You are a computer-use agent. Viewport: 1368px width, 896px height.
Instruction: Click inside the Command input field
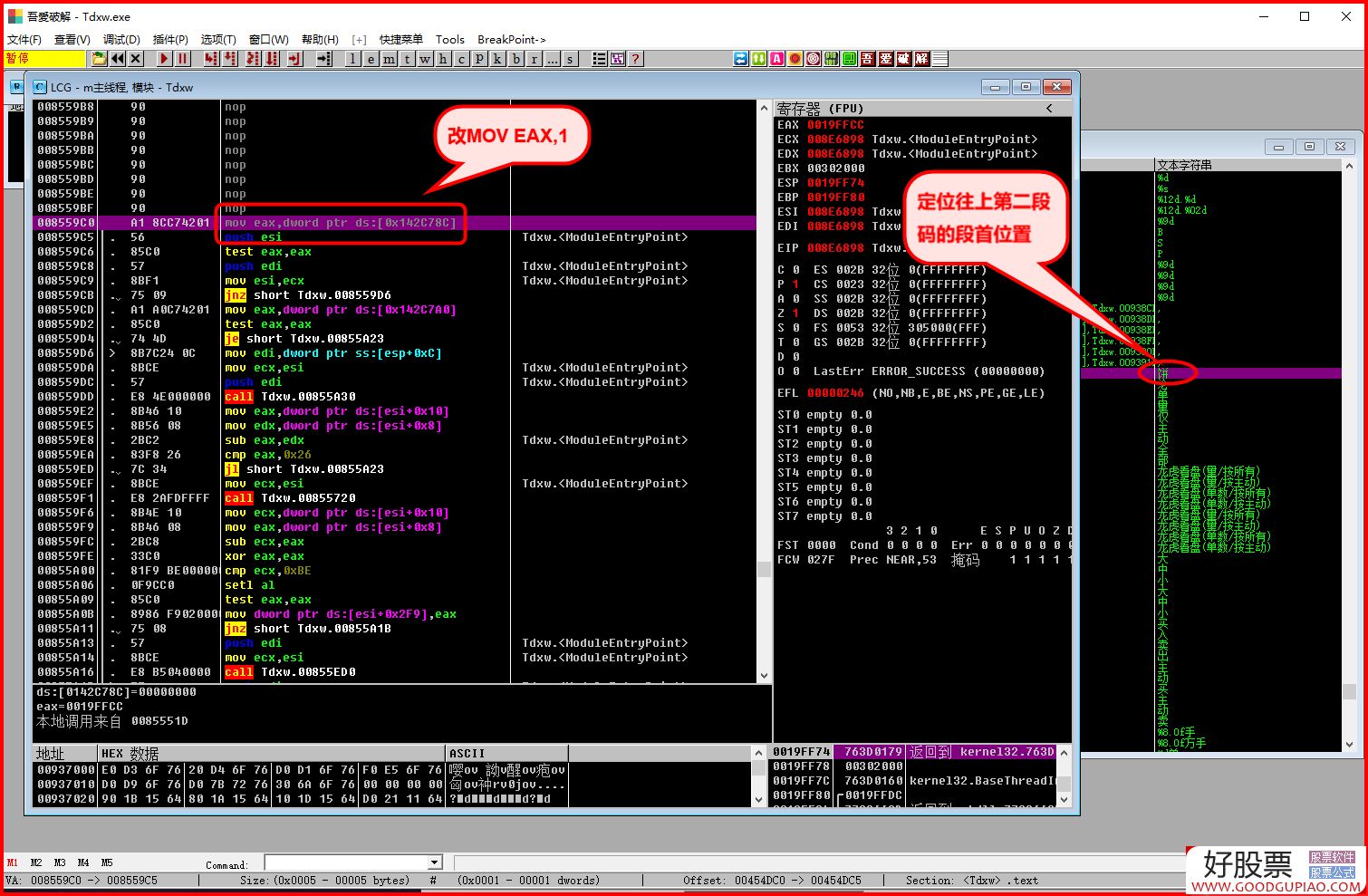[x=346, y=862]
